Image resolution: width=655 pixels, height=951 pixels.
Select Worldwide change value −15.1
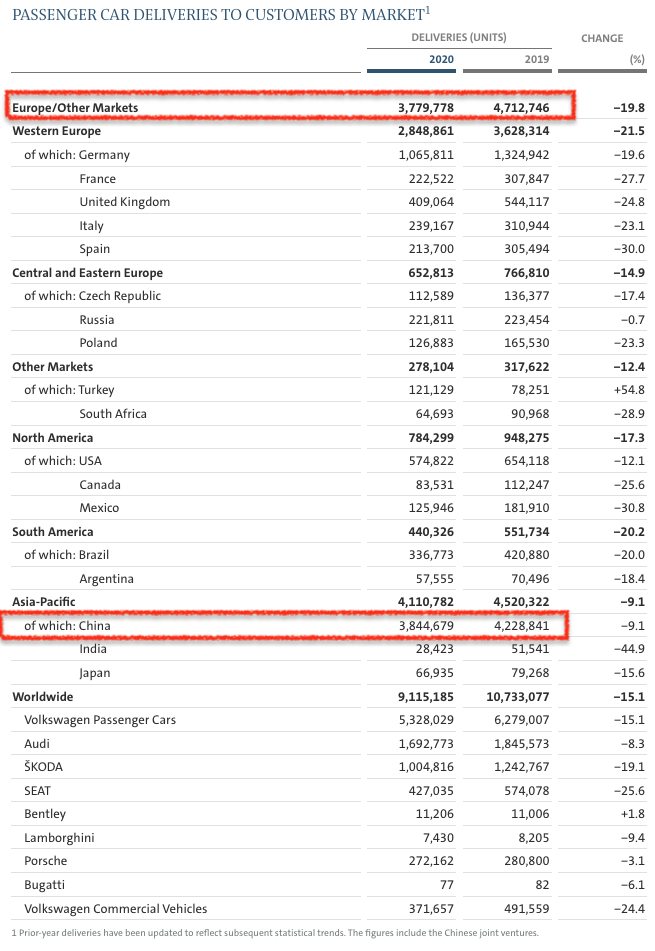pos(629,697)
